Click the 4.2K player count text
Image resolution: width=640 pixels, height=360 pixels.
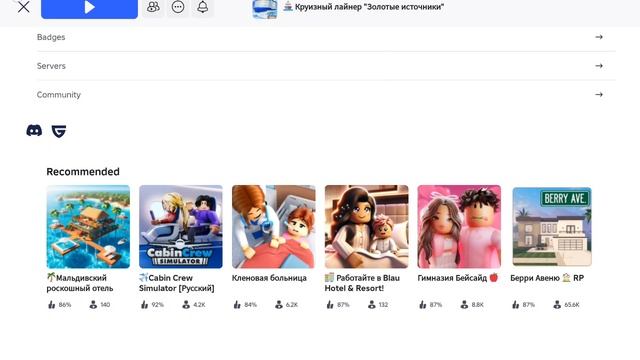pyautogui.click(x=199, y=305)
